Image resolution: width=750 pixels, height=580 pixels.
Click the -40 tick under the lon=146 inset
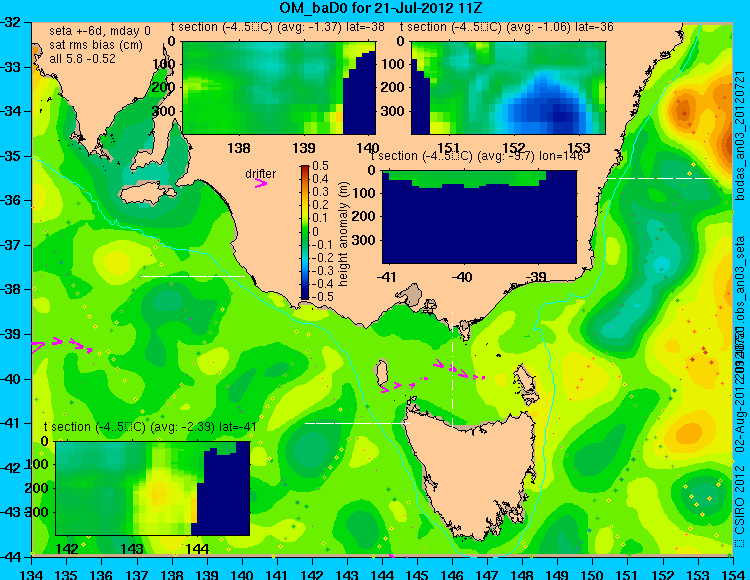click(x=461, y=276)
